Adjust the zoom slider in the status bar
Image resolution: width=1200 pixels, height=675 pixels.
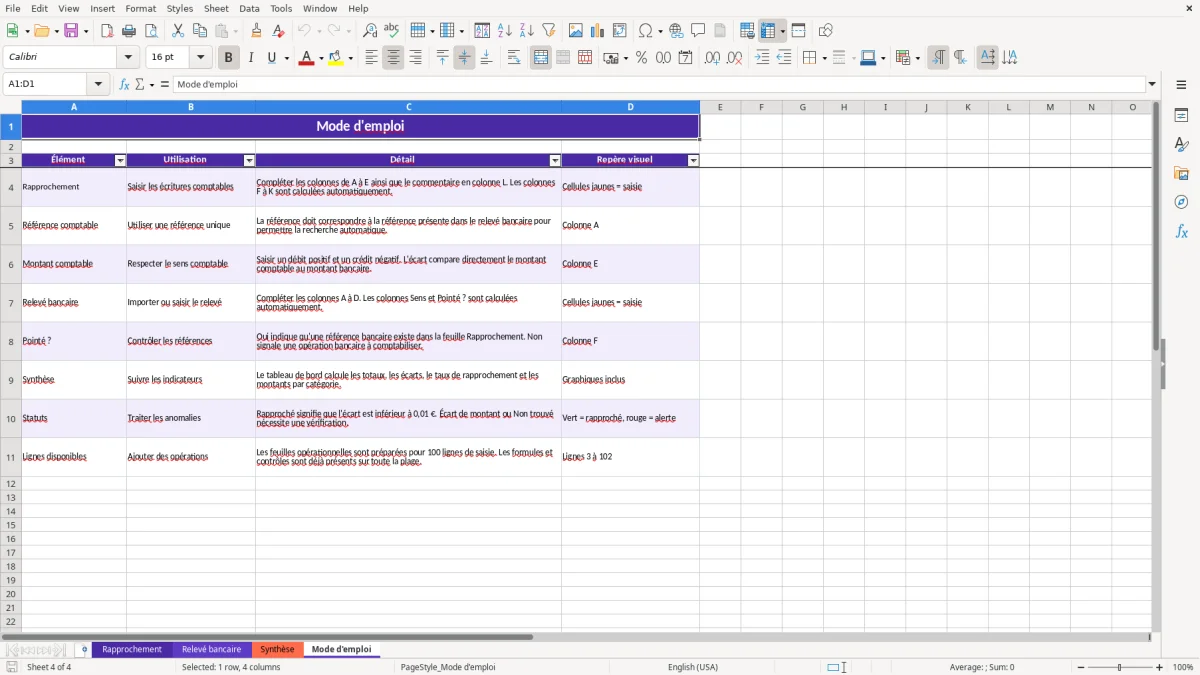click(1119, 667)
